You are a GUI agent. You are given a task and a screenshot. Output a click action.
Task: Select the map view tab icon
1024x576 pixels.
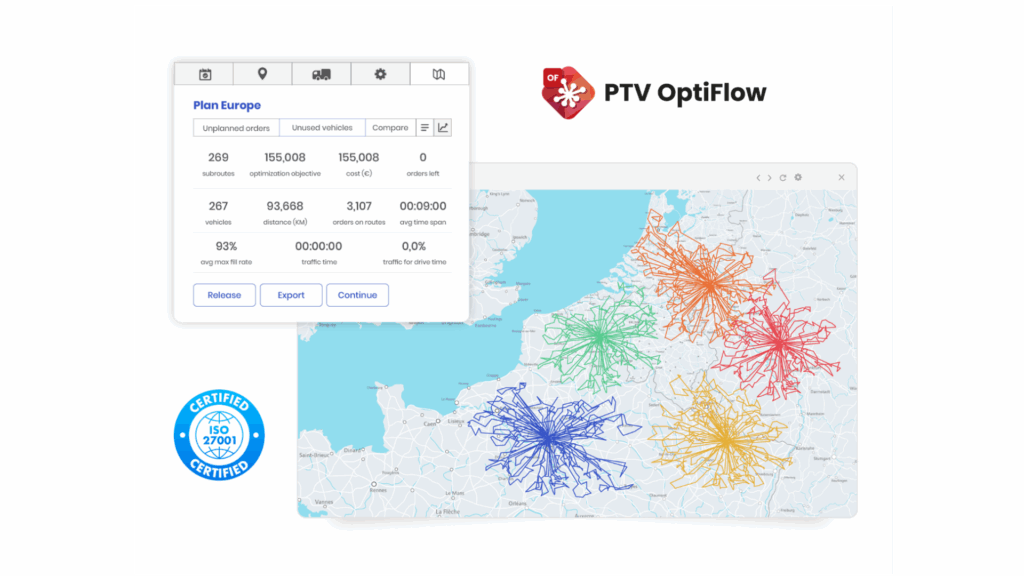pos(439,73)
